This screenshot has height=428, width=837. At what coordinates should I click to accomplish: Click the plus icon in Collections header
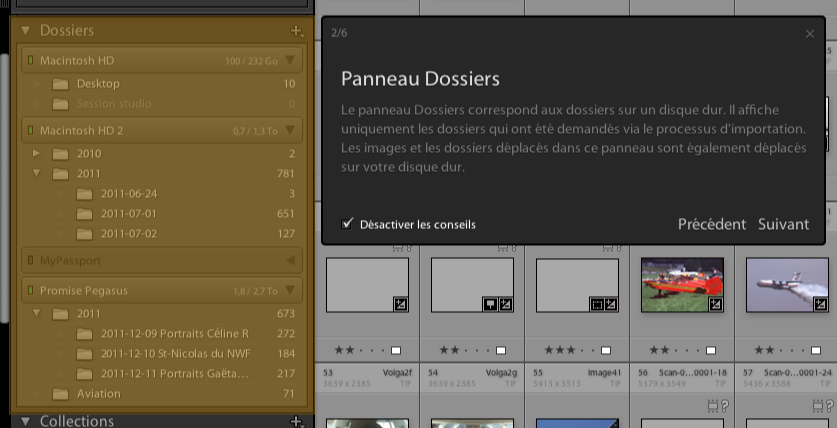point(297,422)
